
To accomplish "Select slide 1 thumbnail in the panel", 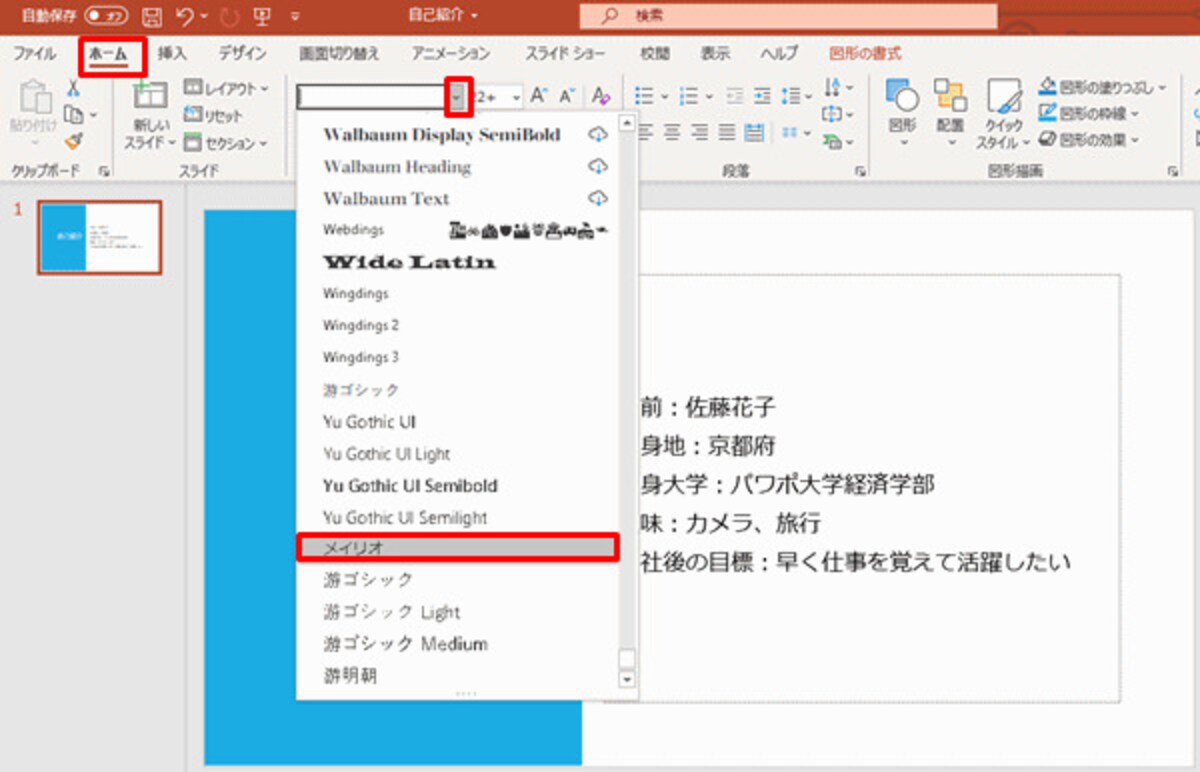I will pos(99,237).
